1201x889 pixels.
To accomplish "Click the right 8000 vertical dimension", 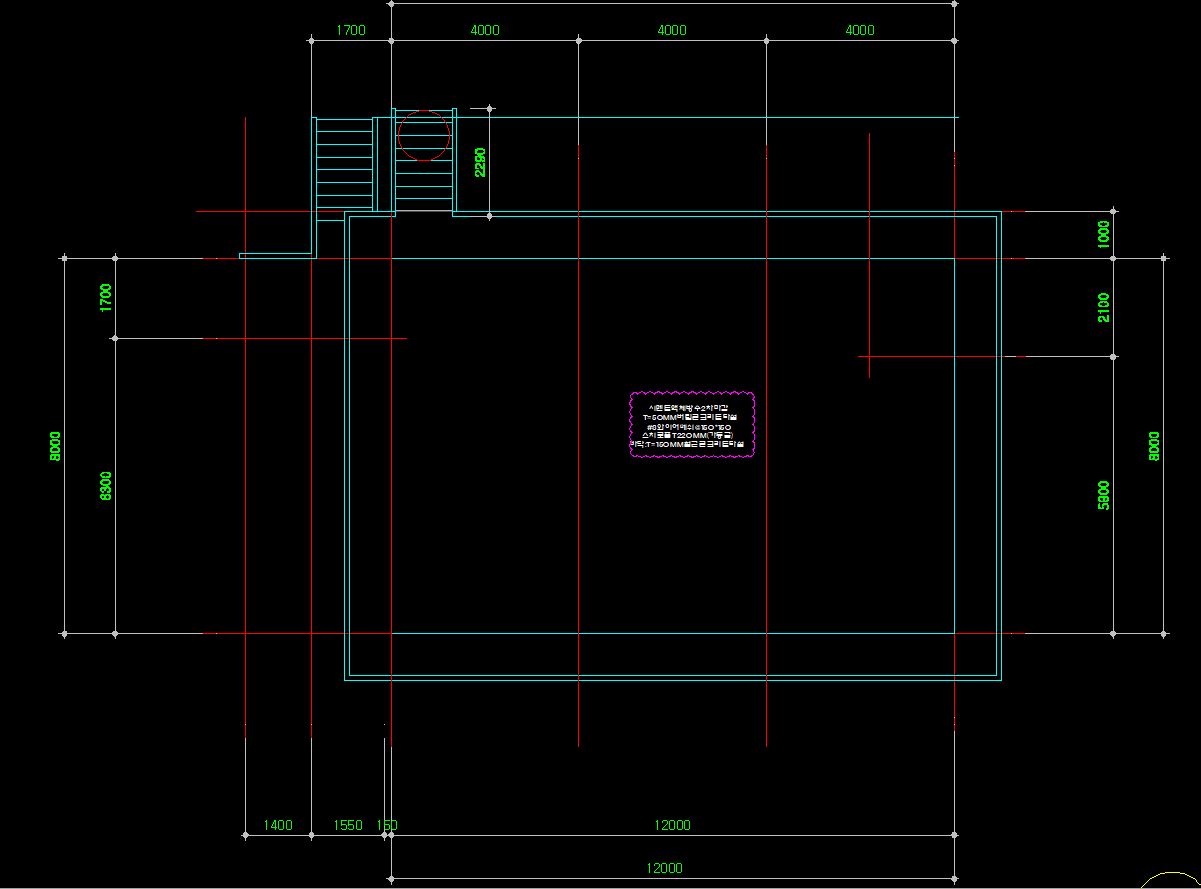I will 1154,446.
